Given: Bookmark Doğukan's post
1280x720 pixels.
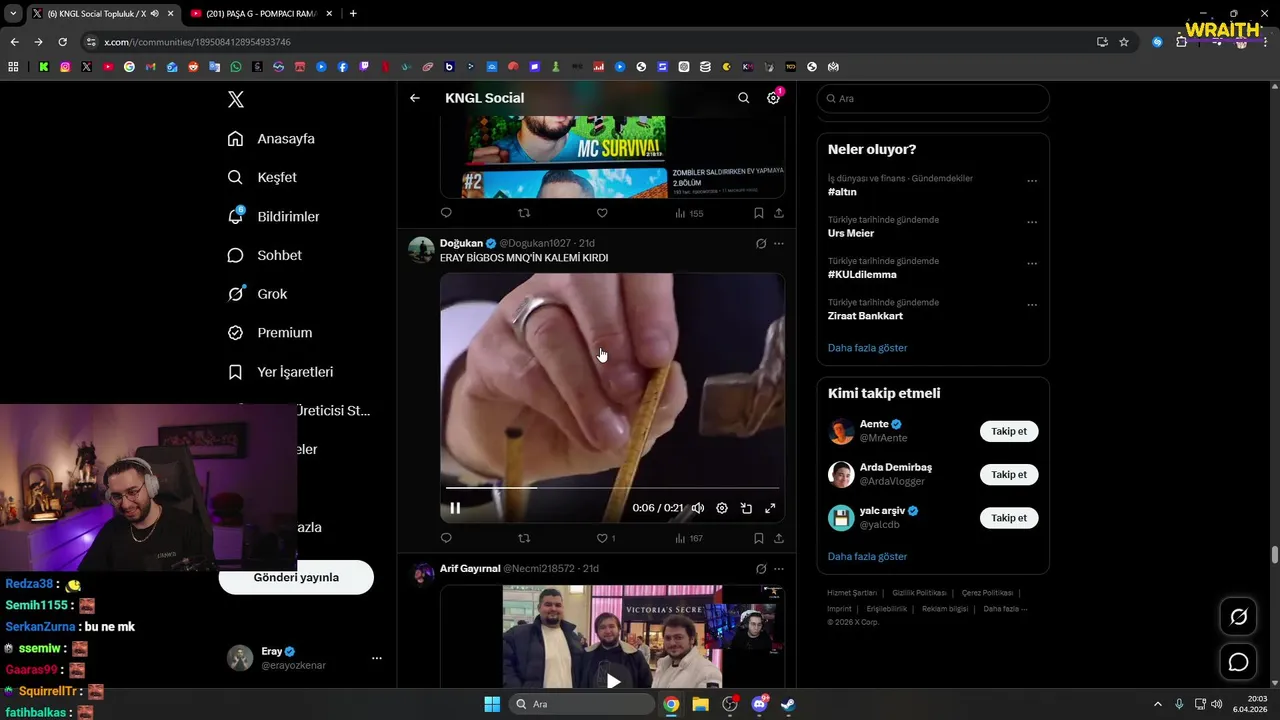Looking at the screenshot, I should click(x=758, y=538).
